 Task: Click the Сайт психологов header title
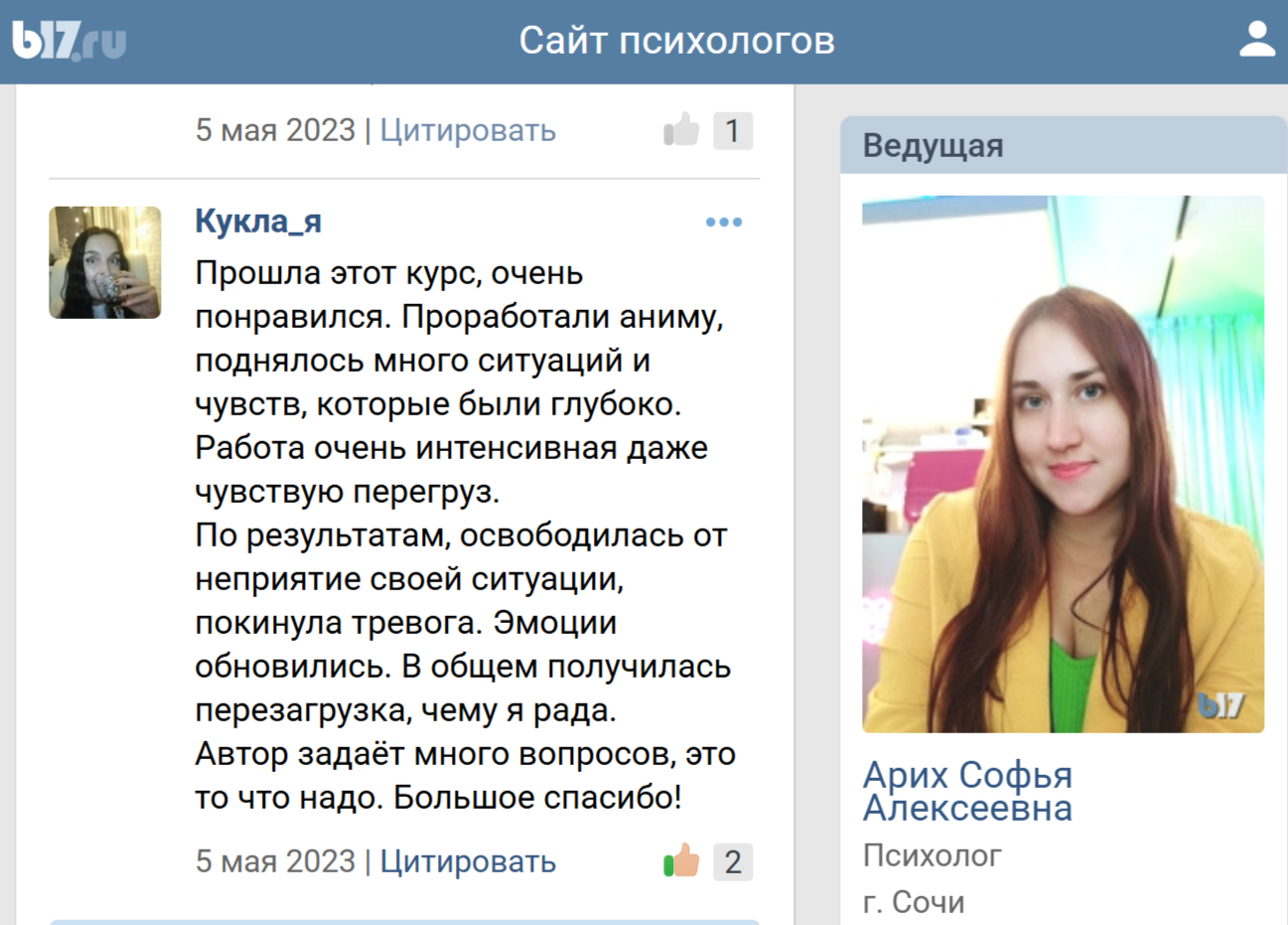676,41
